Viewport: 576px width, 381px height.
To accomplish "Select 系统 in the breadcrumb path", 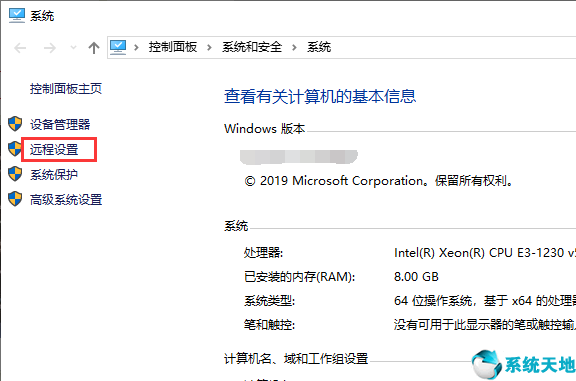I will pos(319,47).
